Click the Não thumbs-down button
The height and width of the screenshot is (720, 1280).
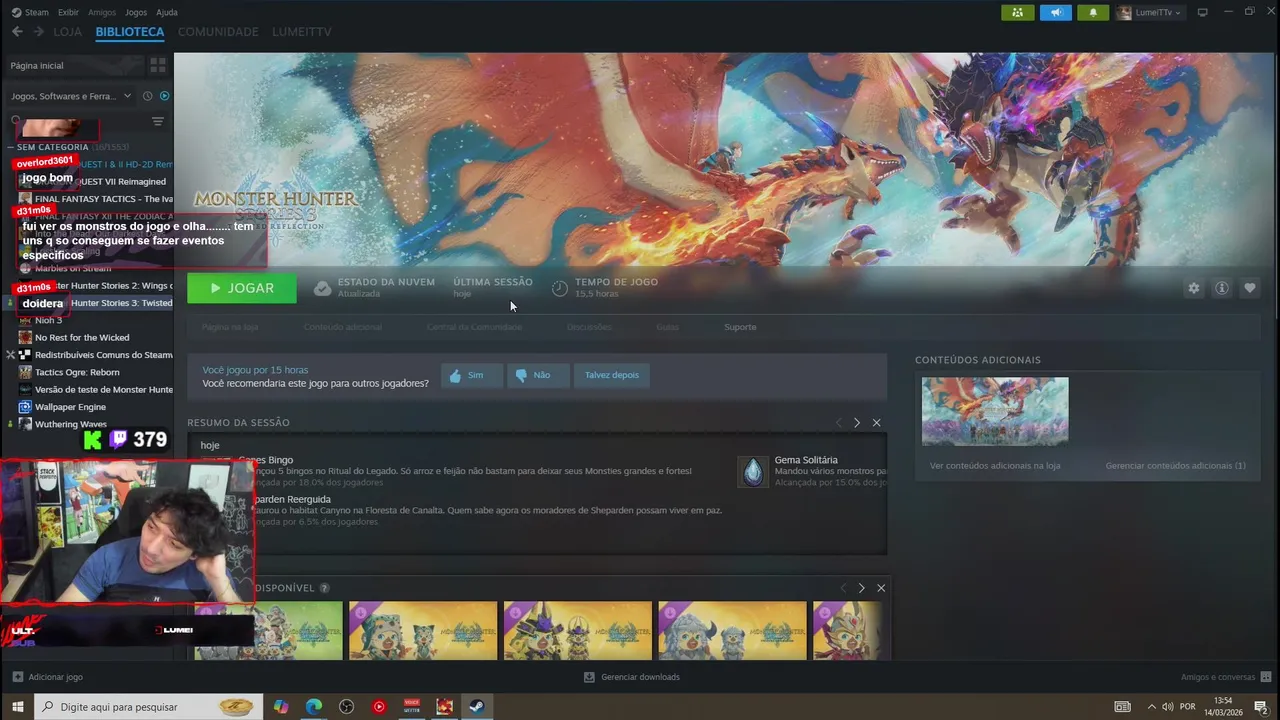point(538,375)
